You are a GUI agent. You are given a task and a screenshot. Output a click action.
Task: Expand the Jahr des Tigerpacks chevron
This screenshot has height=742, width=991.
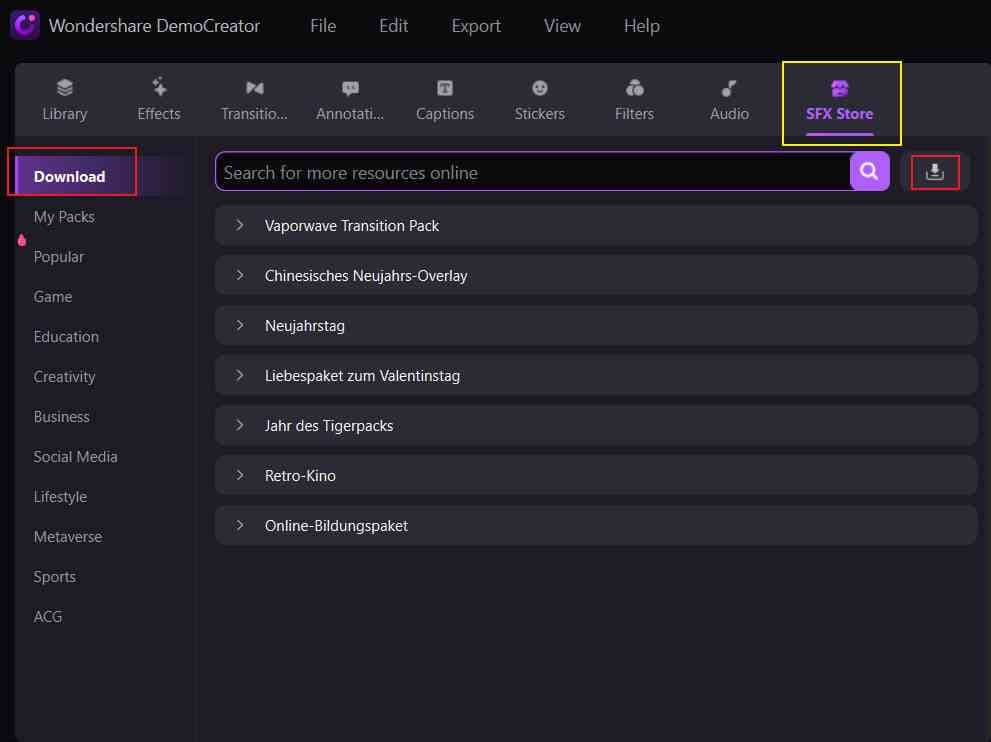240,425
